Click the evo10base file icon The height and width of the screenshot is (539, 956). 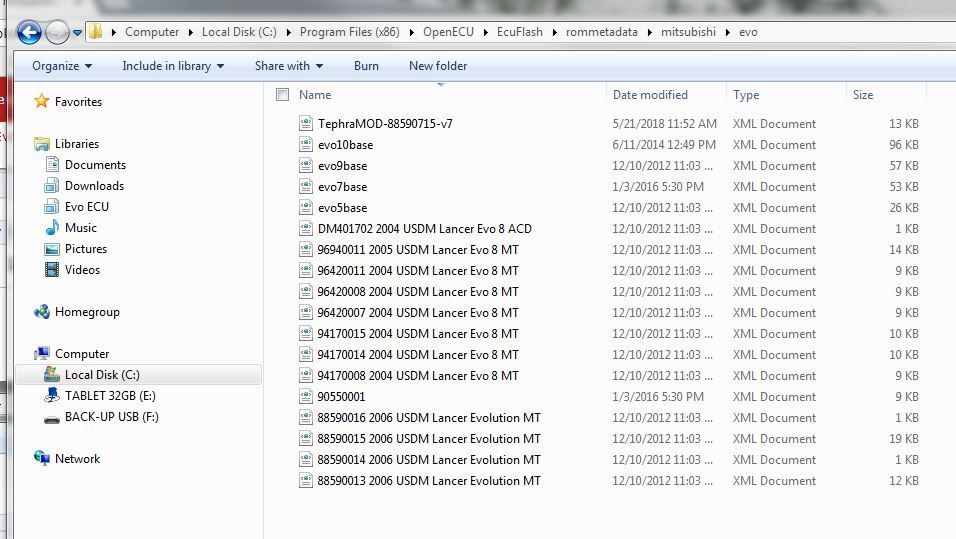point(306,145)
